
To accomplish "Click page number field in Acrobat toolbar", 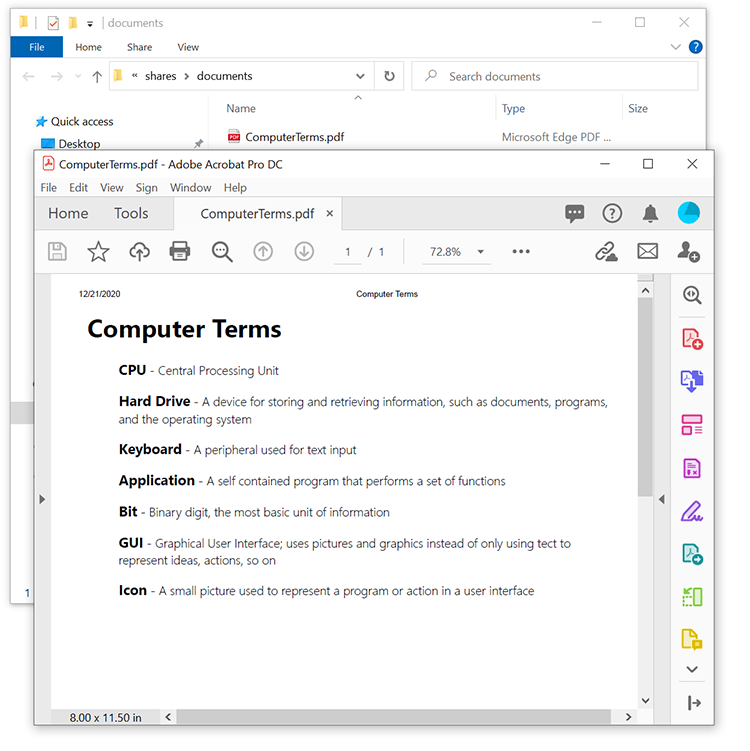I will point(348,252).
